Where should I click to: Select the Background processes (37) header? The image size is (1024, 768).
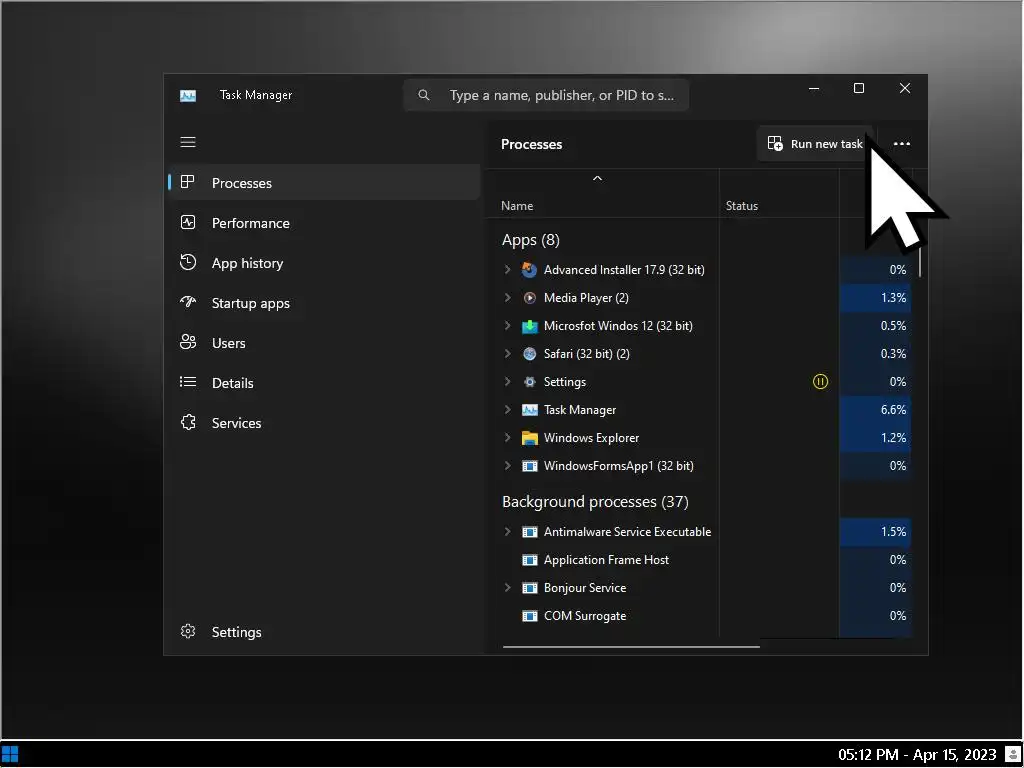tap(596, 502)
